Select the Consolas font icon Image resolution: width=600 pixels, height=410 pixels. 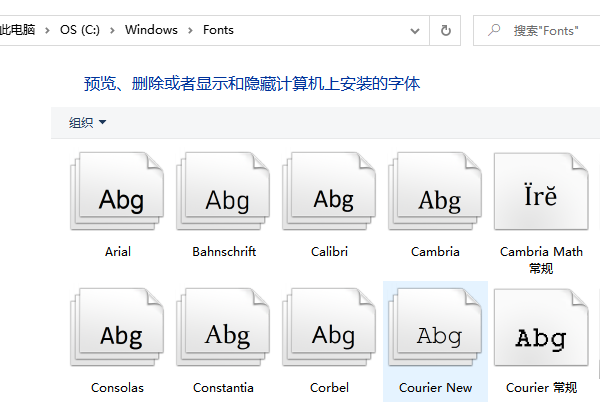pos(117,327)
